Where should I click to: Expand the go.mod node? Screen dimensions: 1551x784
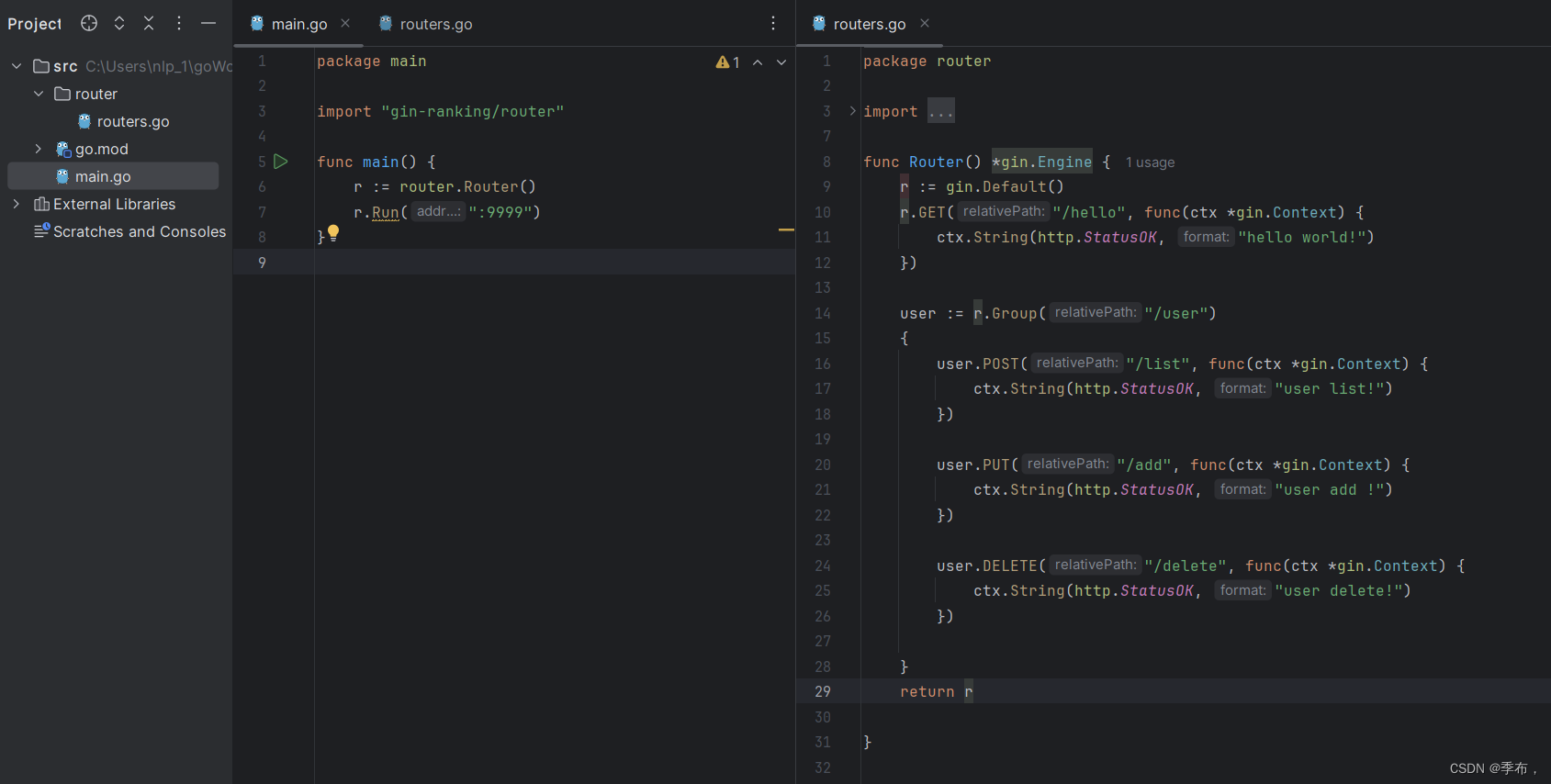coord(39,149)
